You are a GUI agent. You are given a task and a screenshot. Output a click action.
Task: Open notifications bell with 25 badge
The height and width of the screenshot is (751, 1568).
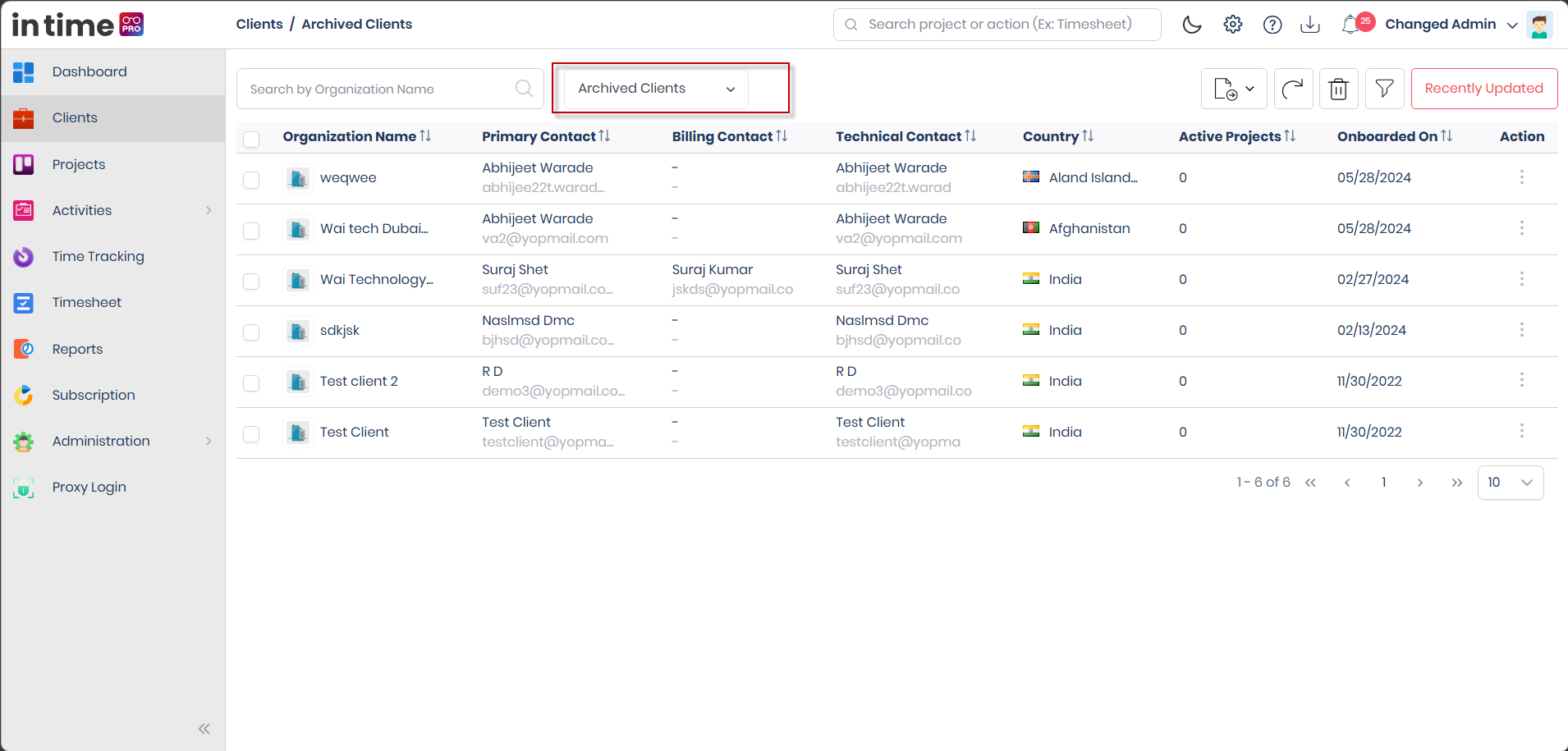(1356, 24)
